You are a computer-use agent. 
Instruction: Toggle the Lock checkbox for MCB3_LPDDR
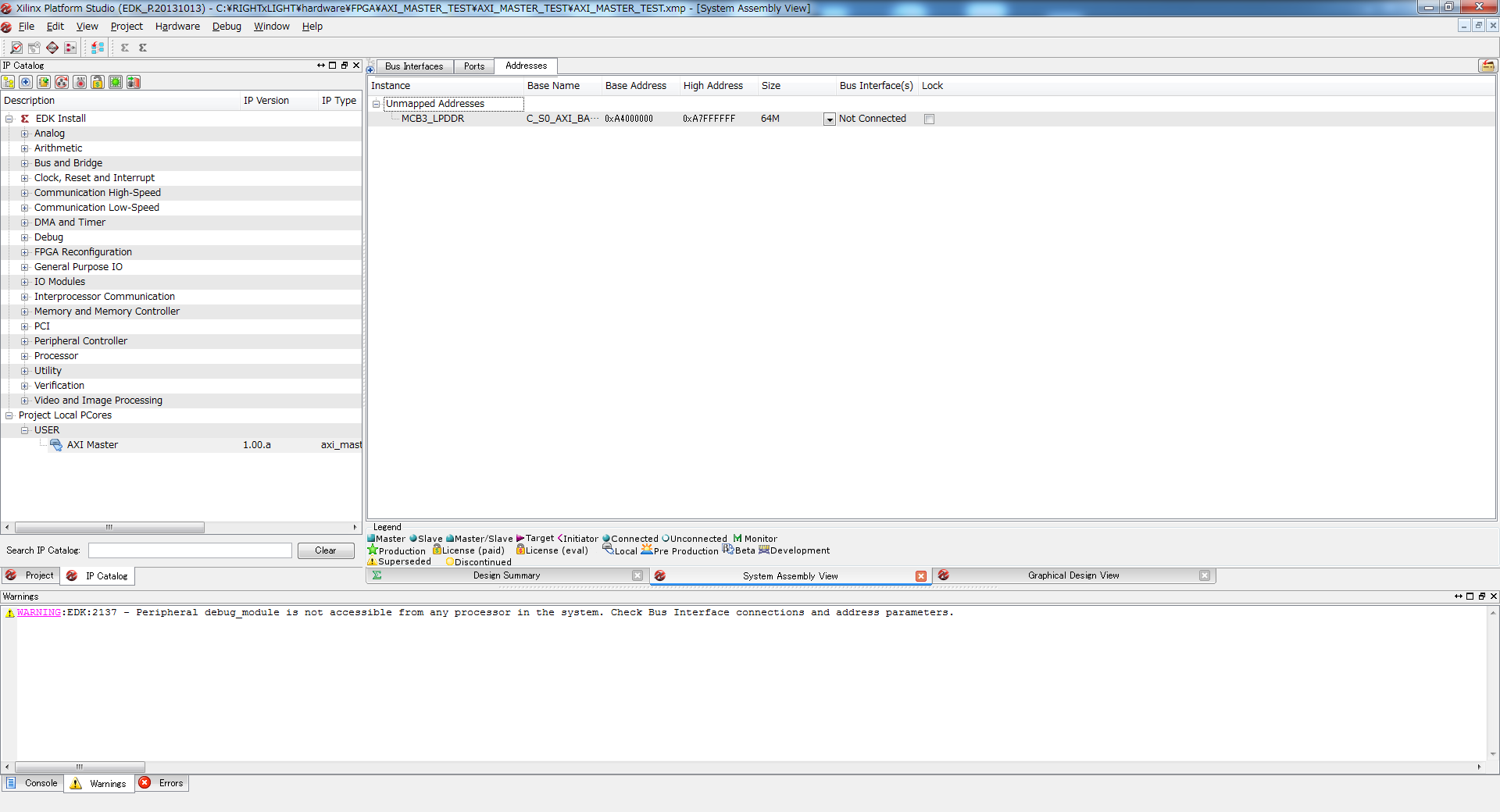[x=929, y=119]
